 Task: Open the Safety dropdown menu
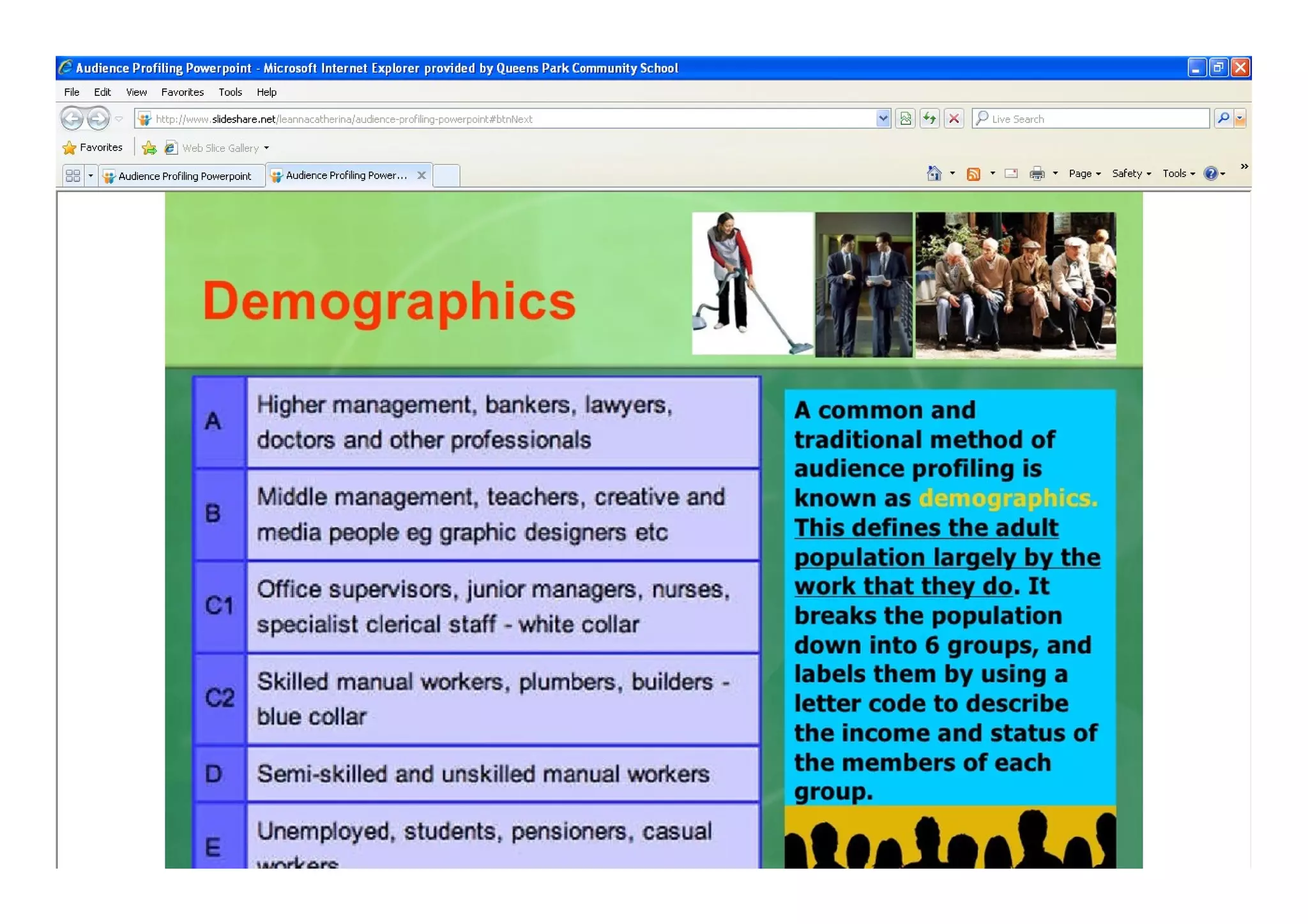pyautogui.click(x=1130, y=174)
